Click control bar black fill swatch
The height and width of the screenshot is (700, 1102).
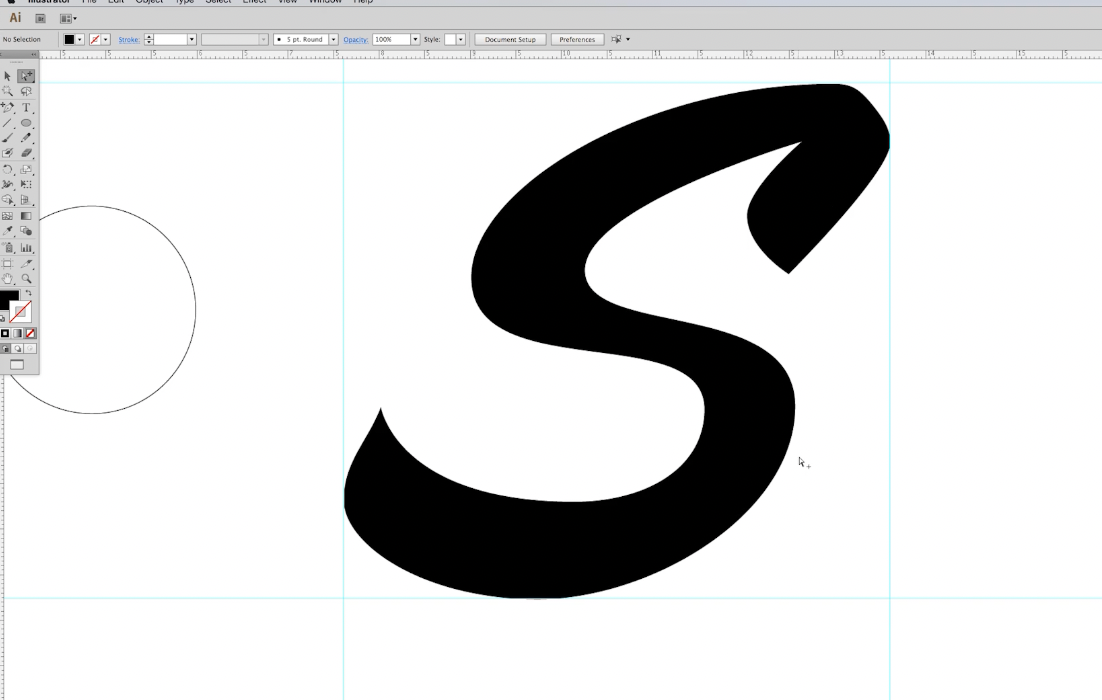(69, 40)
